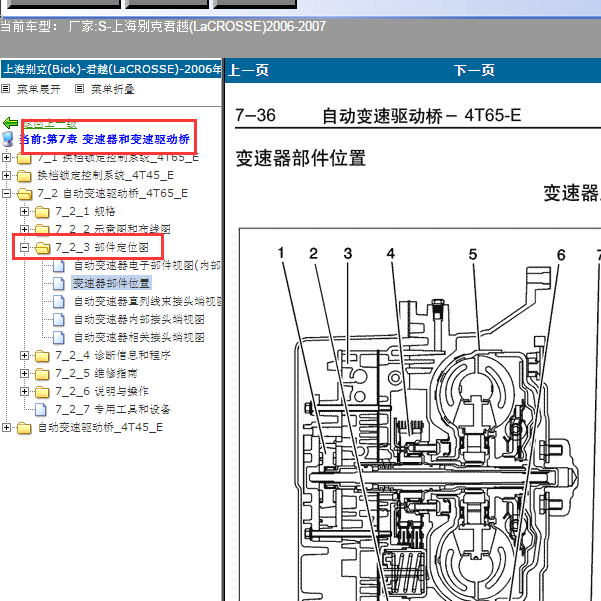Image resolution: width=601 pixels, height=601 pixels.
Task: Click folder icon of 7_2 自动变速驱动桥_4T65_E
Action: coord(25,194)
